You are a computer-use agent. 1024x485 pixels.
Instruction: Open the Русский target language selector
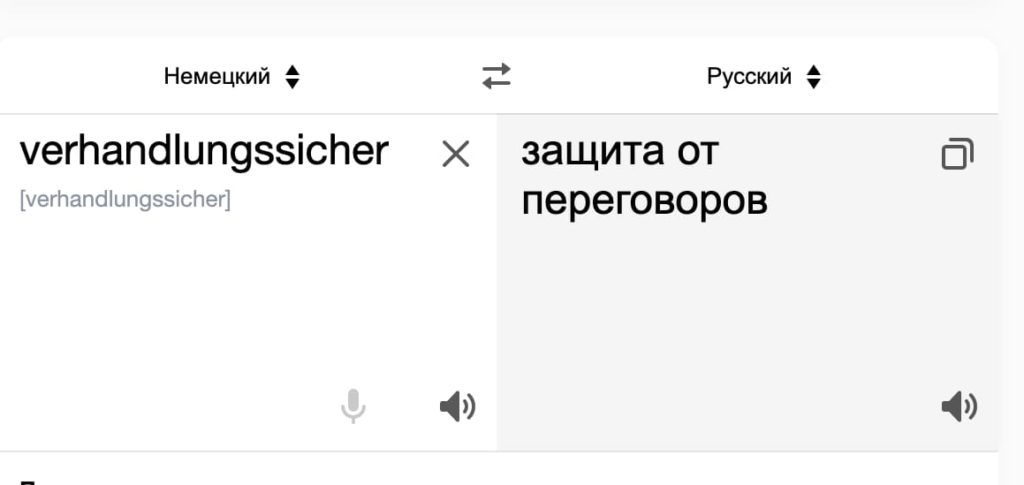coord(764,76)
